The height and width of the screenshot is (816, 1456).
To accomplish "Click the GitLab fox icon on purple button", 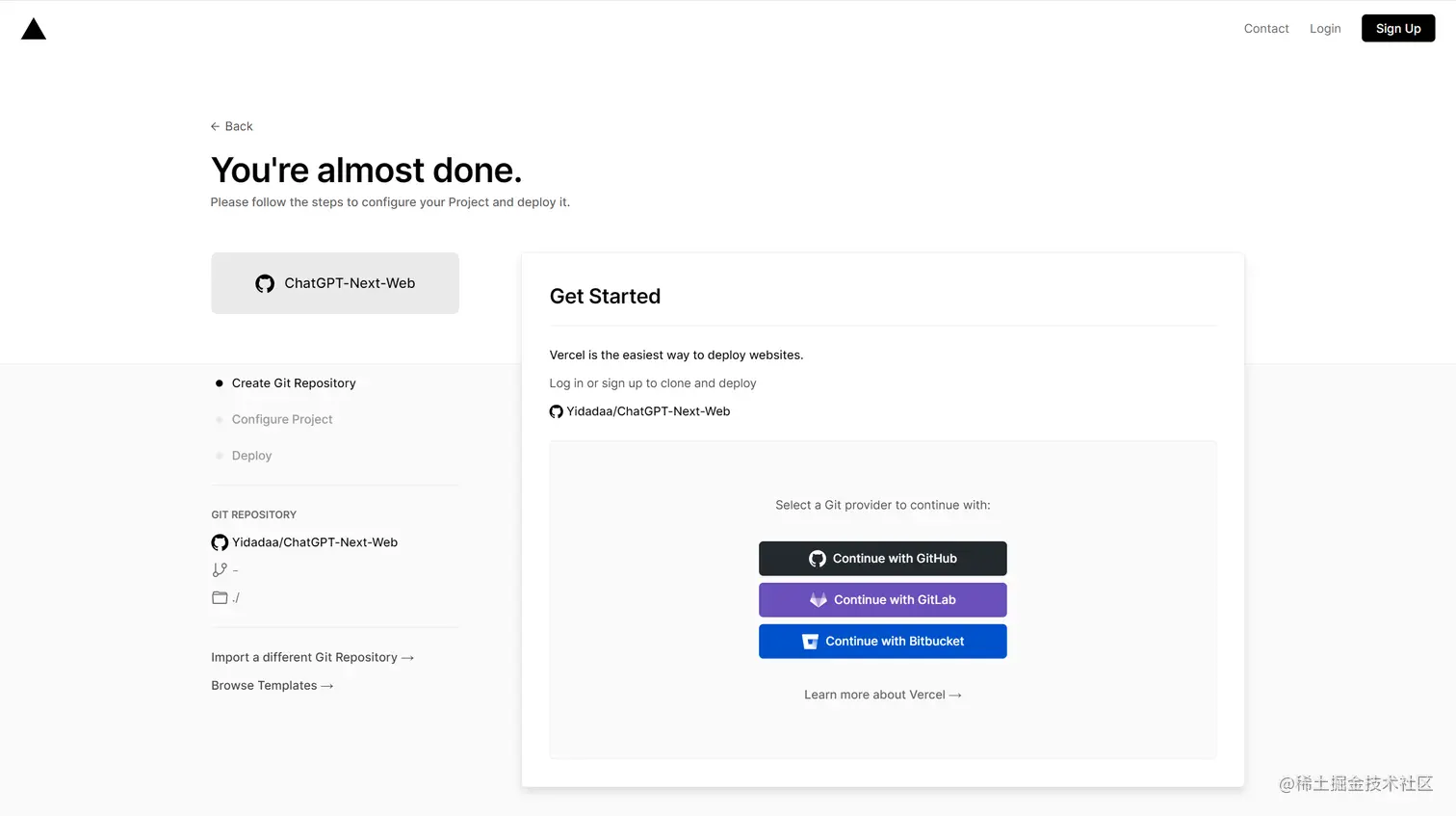I will (x=819, y=599).
